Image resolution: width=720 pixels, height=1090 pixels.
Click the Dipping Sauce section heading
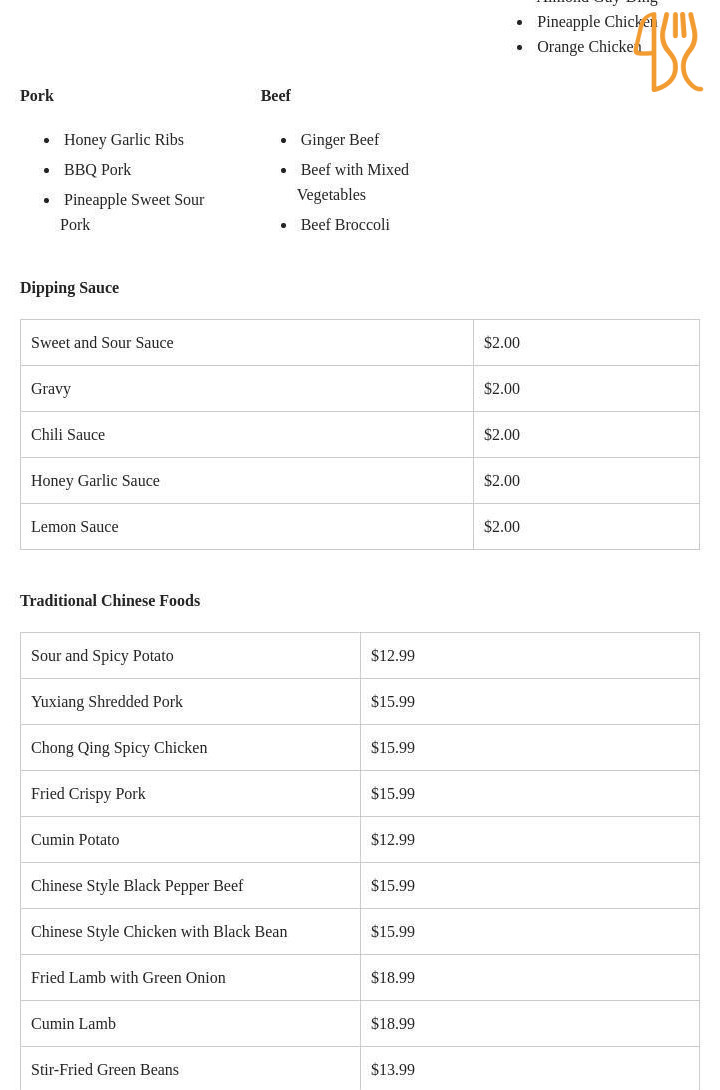(69, 288)
